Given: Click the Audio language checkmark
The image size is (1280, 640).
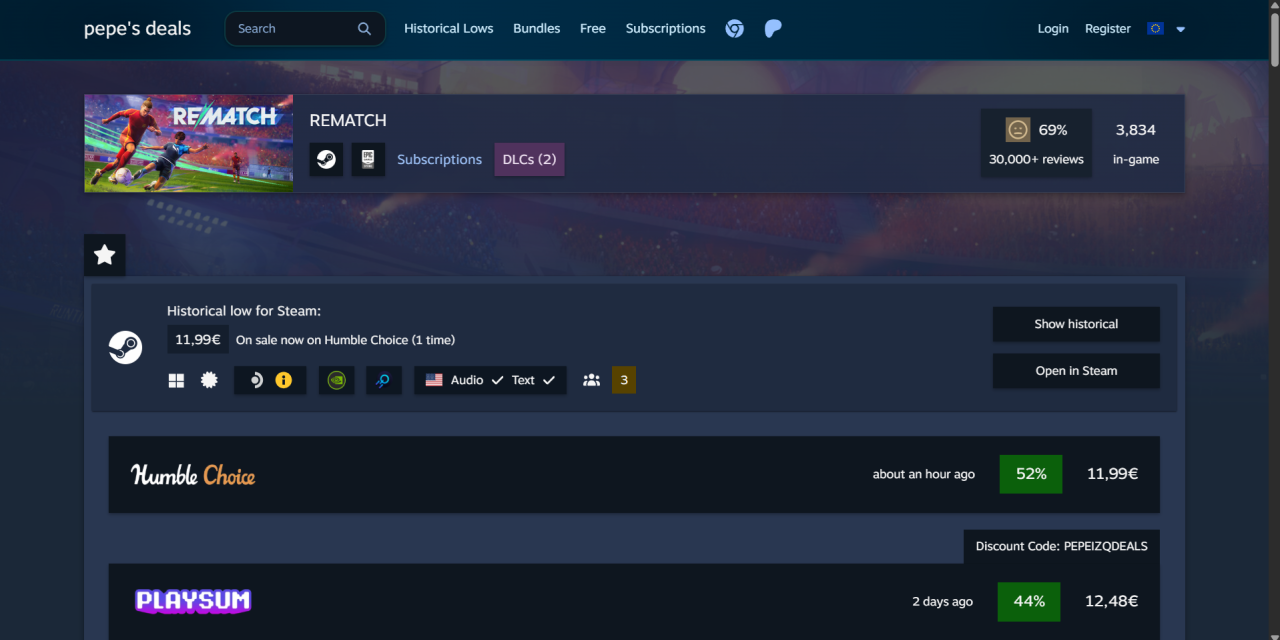Looking at the screenshot, I should click(x=497, y=380).
